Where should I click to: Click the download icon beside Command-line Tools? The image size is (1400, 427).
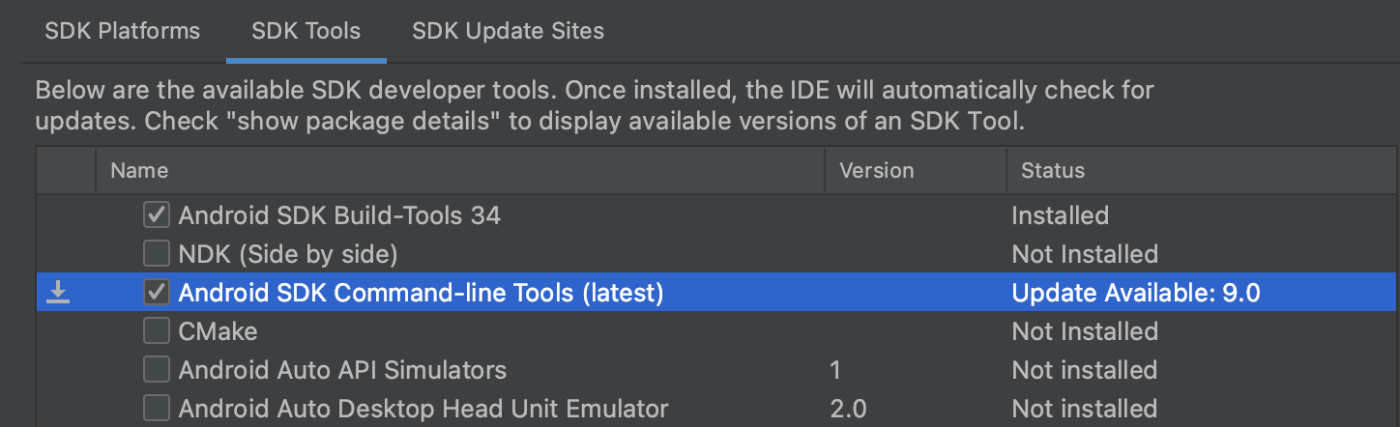pyautogui.click(x=59, y=292)
